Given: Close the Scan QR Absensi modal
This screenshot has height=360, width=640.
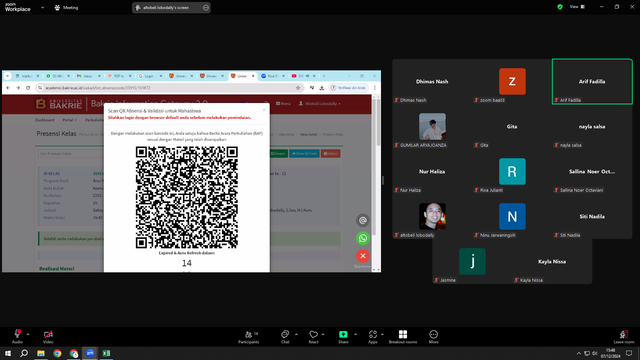Looking at the screenshot, I should coord(264,110).
